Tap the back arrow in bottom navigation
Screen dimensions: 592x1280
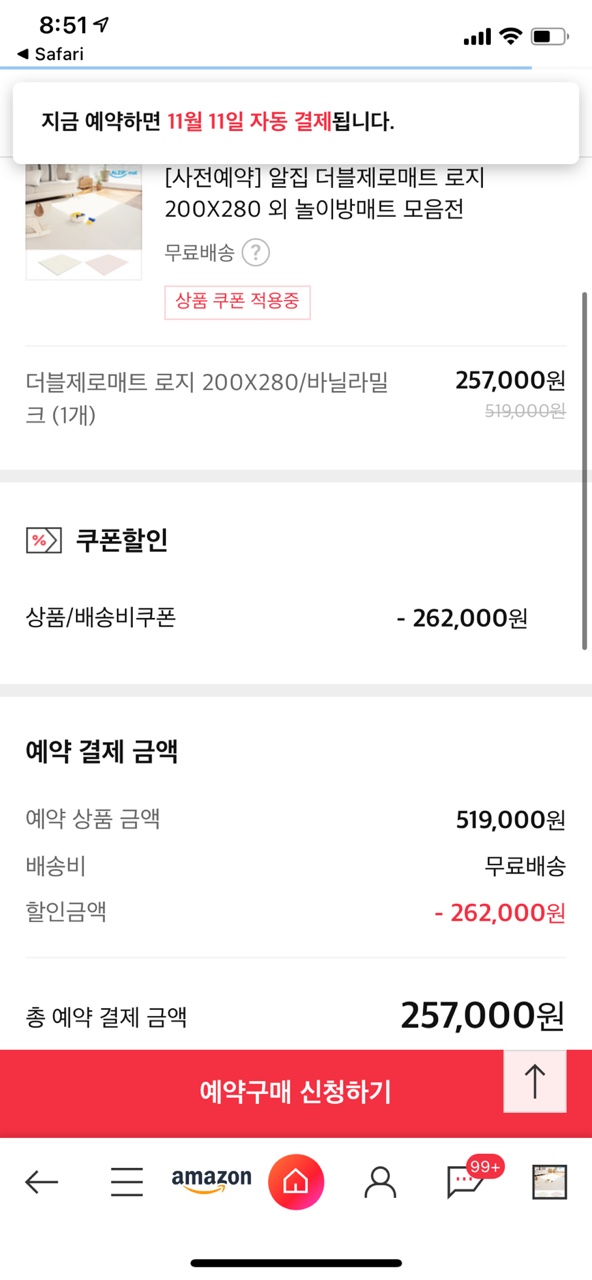pos(41,1183)
